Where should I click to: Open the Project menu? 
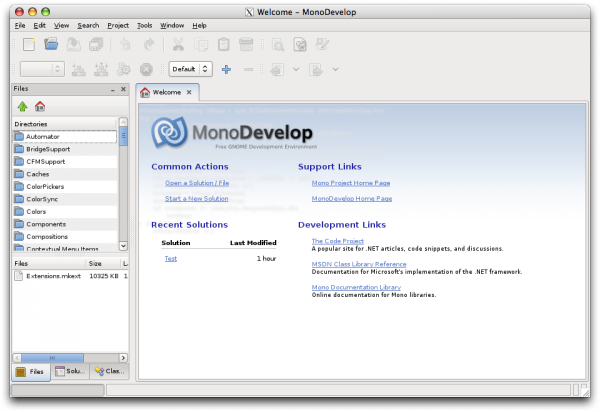118,26
